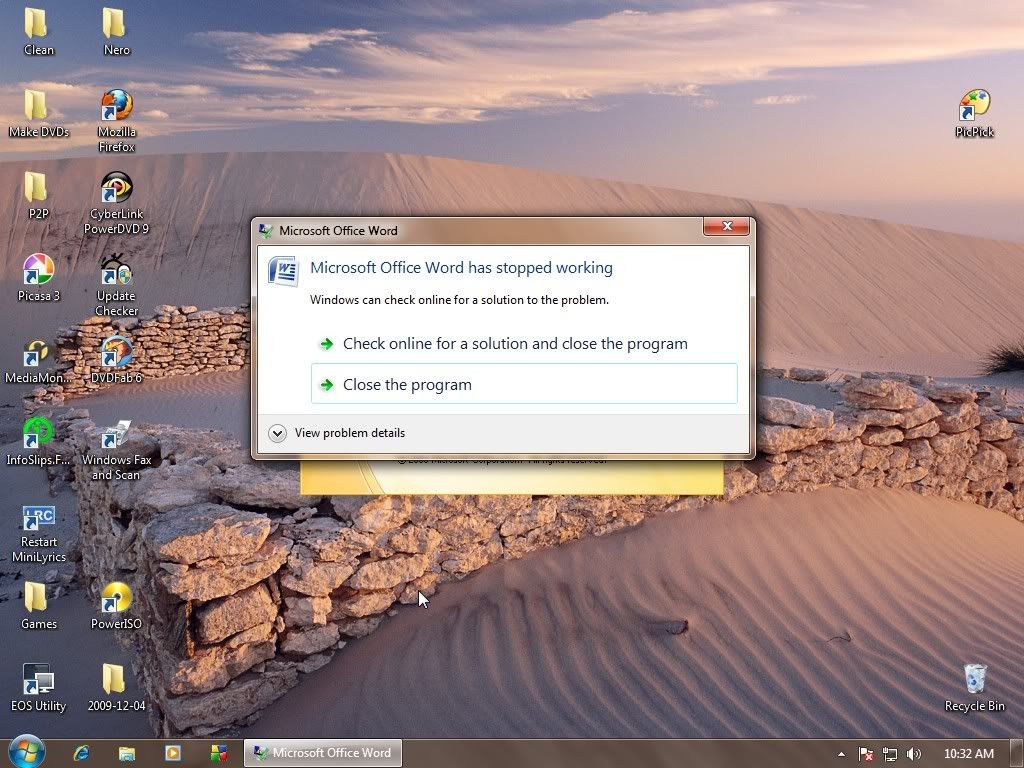This screenshot has width=1024, height=768.
Task: Select the P2P folder icon
Action: 38,195
